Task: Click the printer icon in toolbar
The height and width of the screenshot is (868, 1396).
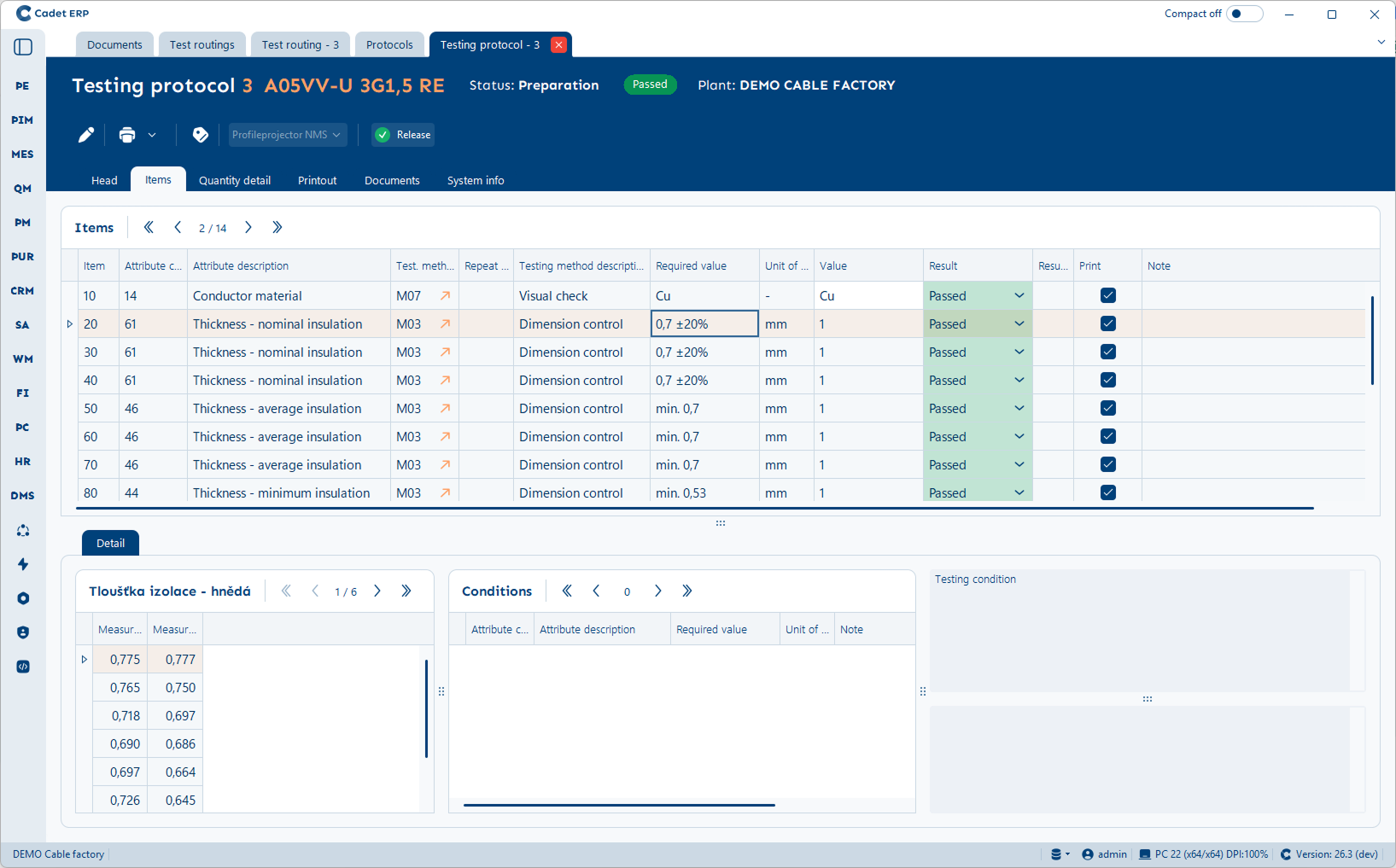Action: click(x=127, y=135)
